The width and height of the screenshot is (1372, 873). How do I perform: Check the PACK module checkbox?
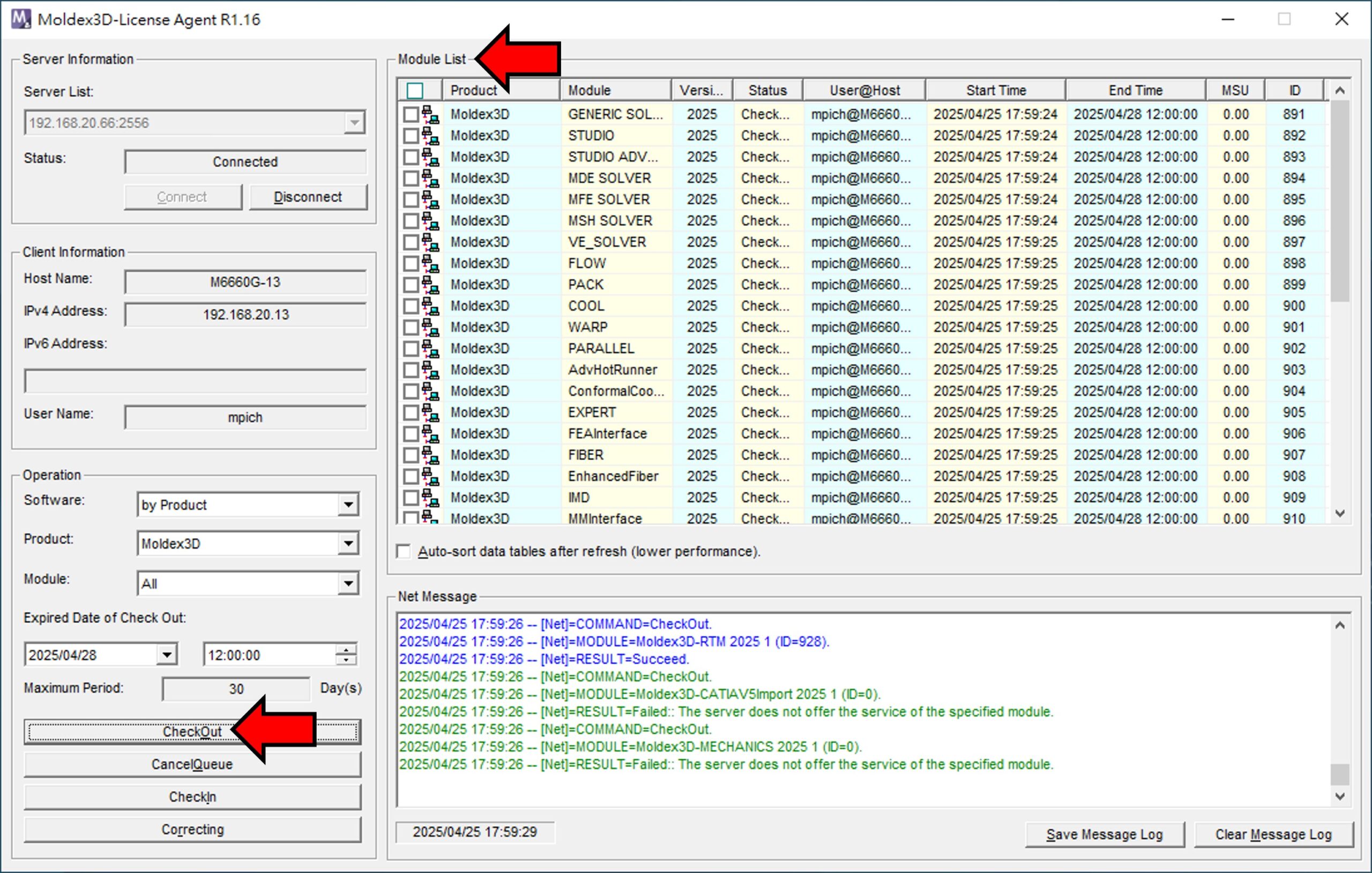coord(411,285)
